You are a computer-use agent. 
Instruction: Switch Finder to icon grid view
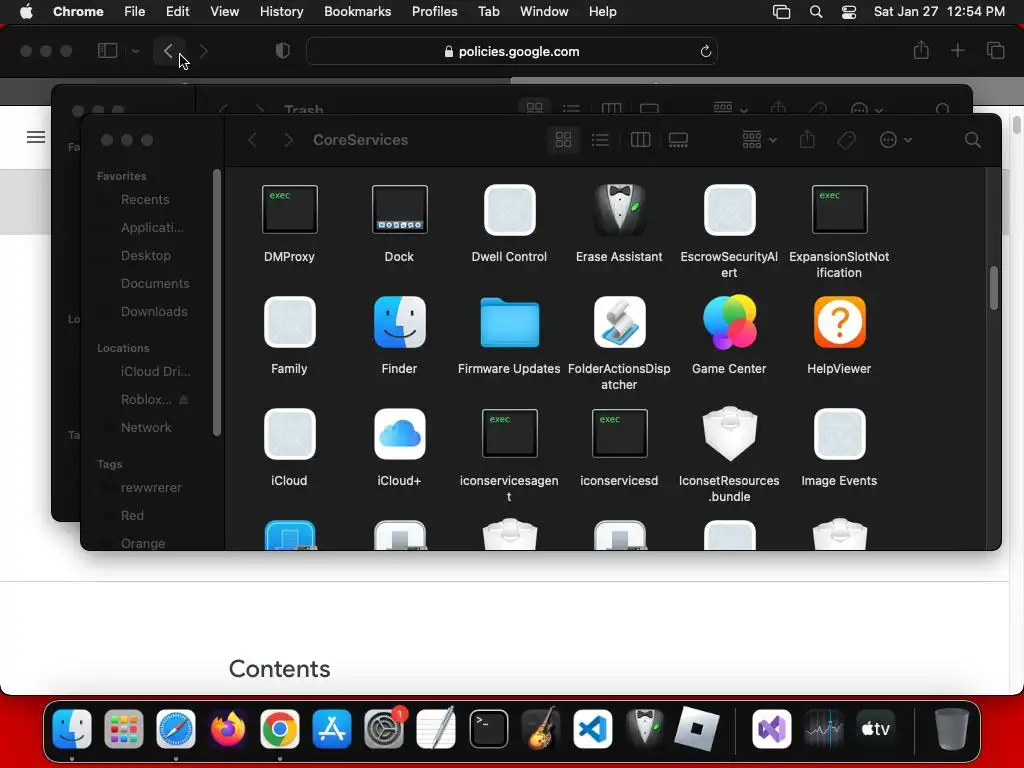[x=563, y=140]
